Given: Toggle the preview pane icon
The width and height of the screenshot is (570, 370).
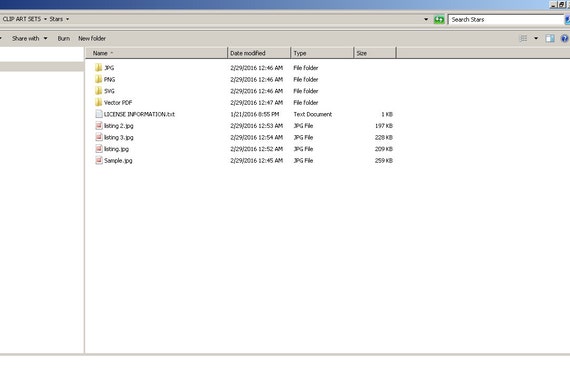Looking at the screenshot, I should point(550,39).
